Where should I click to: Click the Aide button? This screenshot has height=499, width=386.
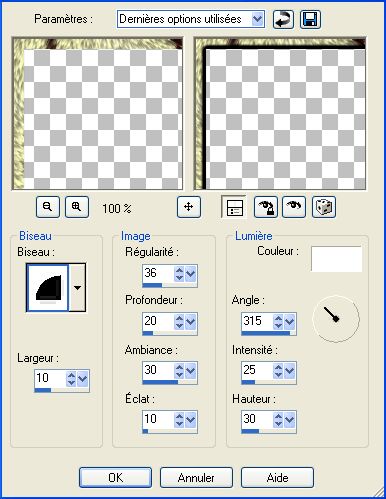click(x=277, y=478)
